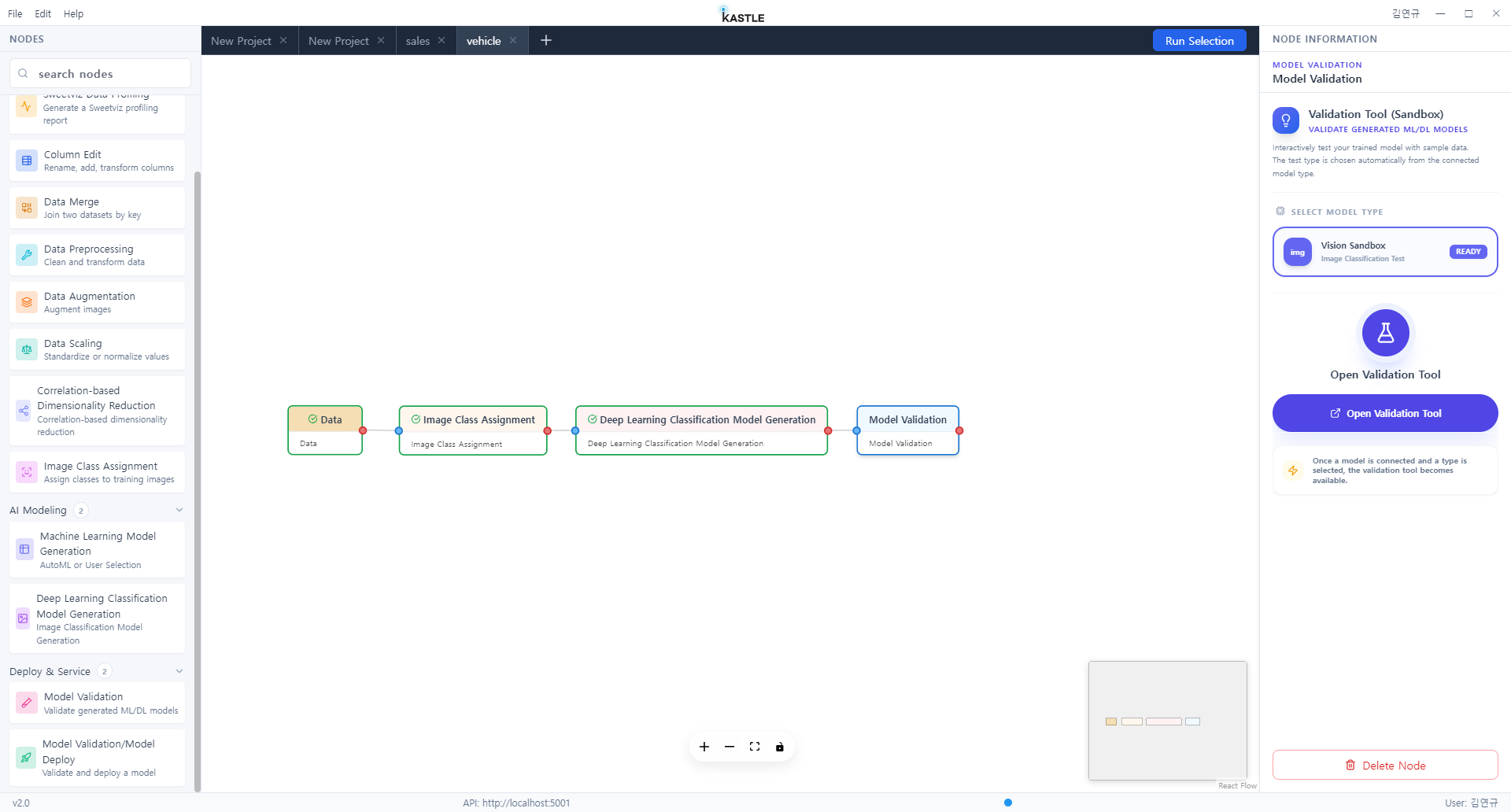The image size is (1511, 812).
Task: Click the Image Class Assignment node icon
Action: (27, 472)
